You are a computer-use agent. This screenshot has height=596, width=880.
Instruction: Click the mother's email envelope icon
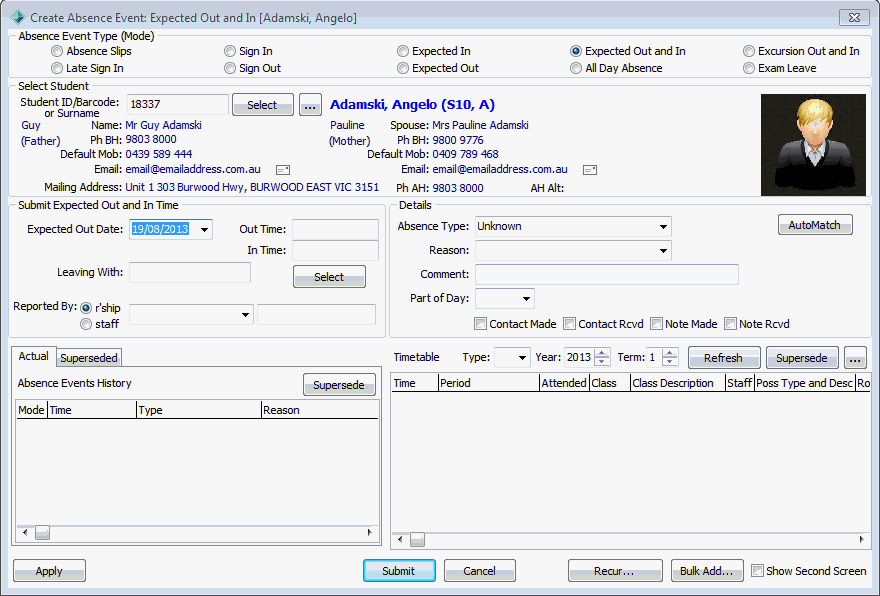click(590, 169)
